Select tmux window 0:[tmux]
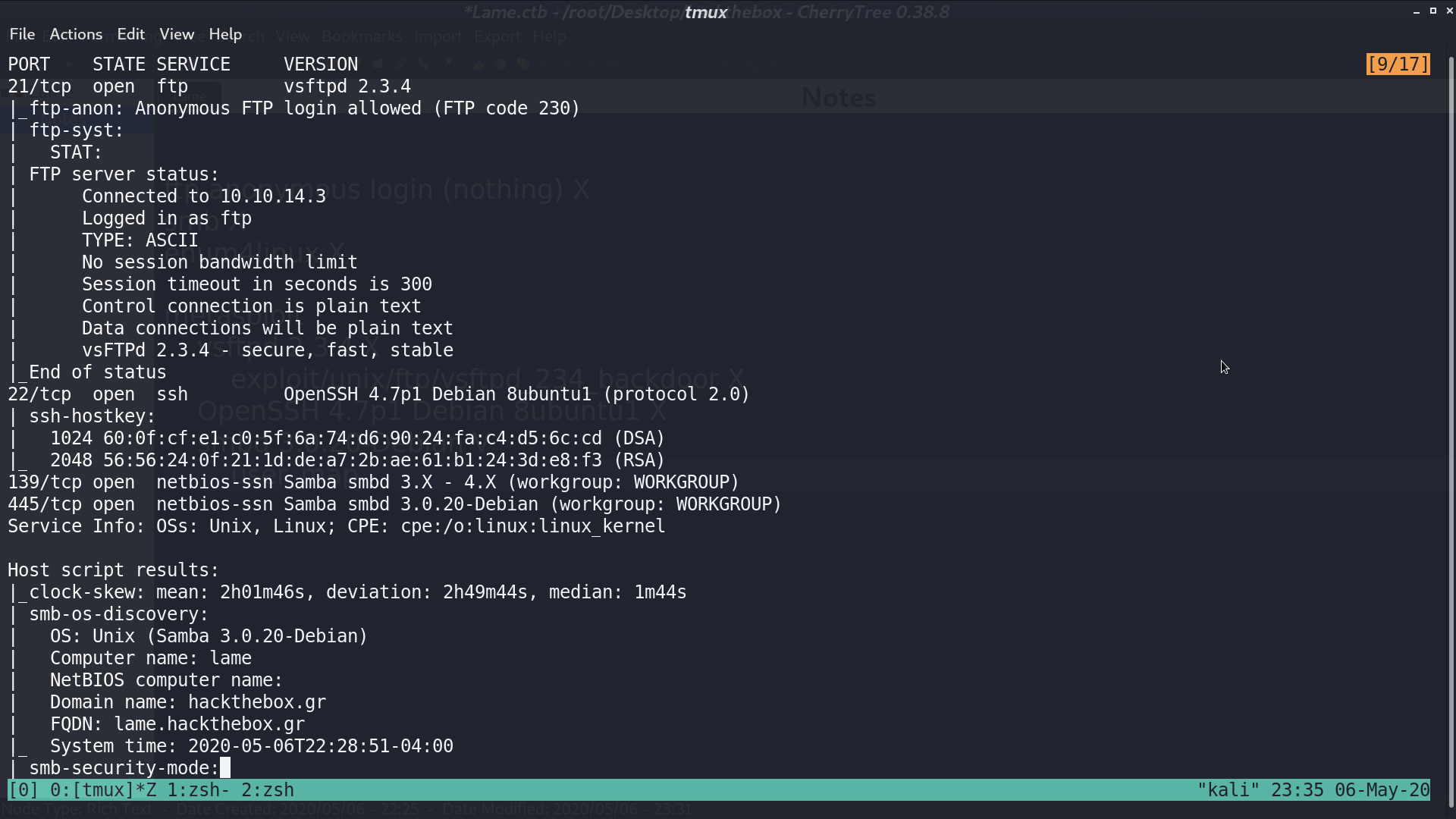Viewport: 1456px width, 819px height. (103, 790)
